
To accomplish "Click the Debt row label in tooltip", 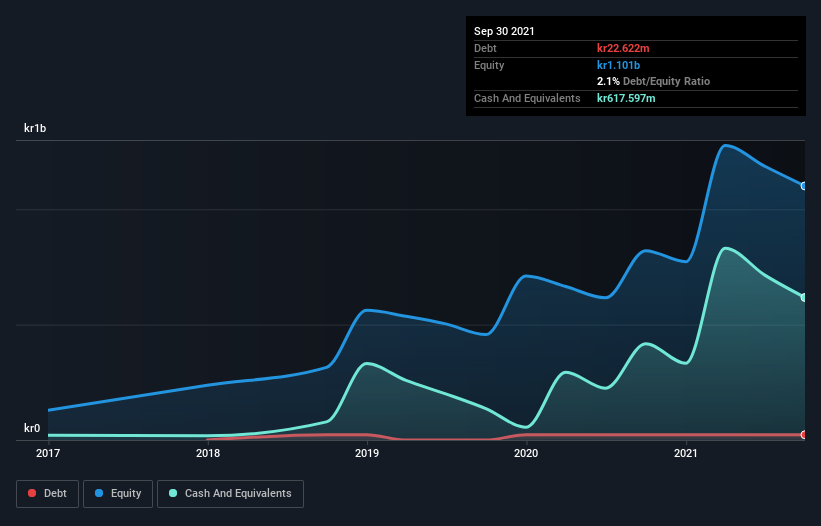I will 485,48.
